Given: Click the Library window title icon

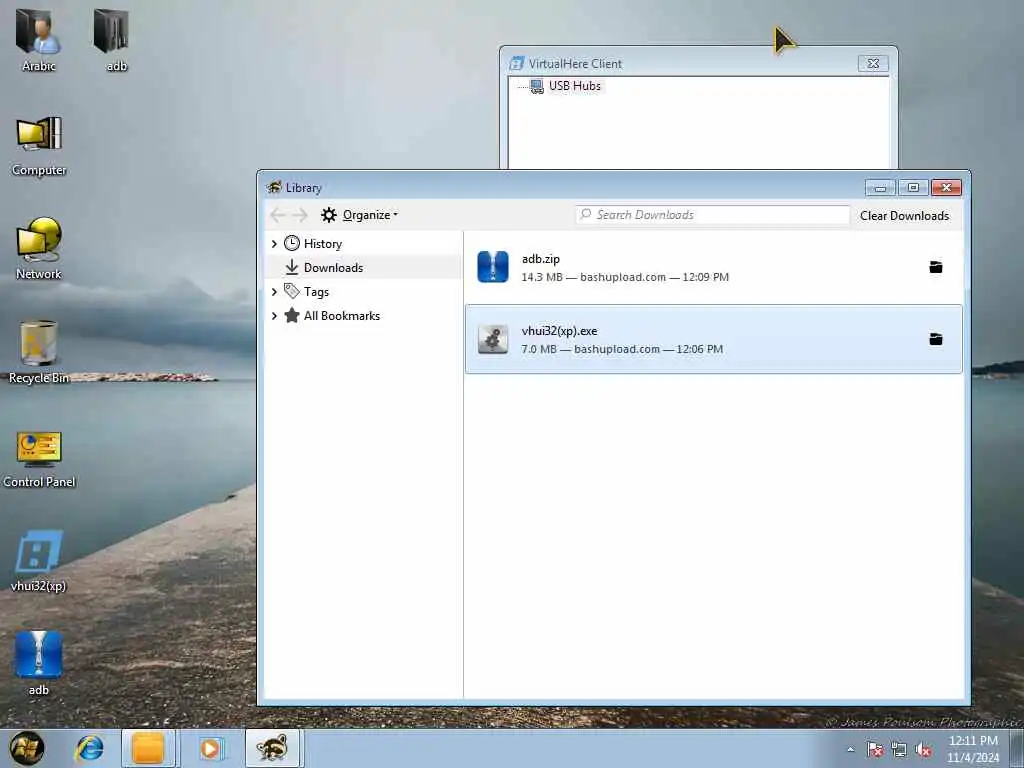Looking at the screenshot, I should (274, 187).
